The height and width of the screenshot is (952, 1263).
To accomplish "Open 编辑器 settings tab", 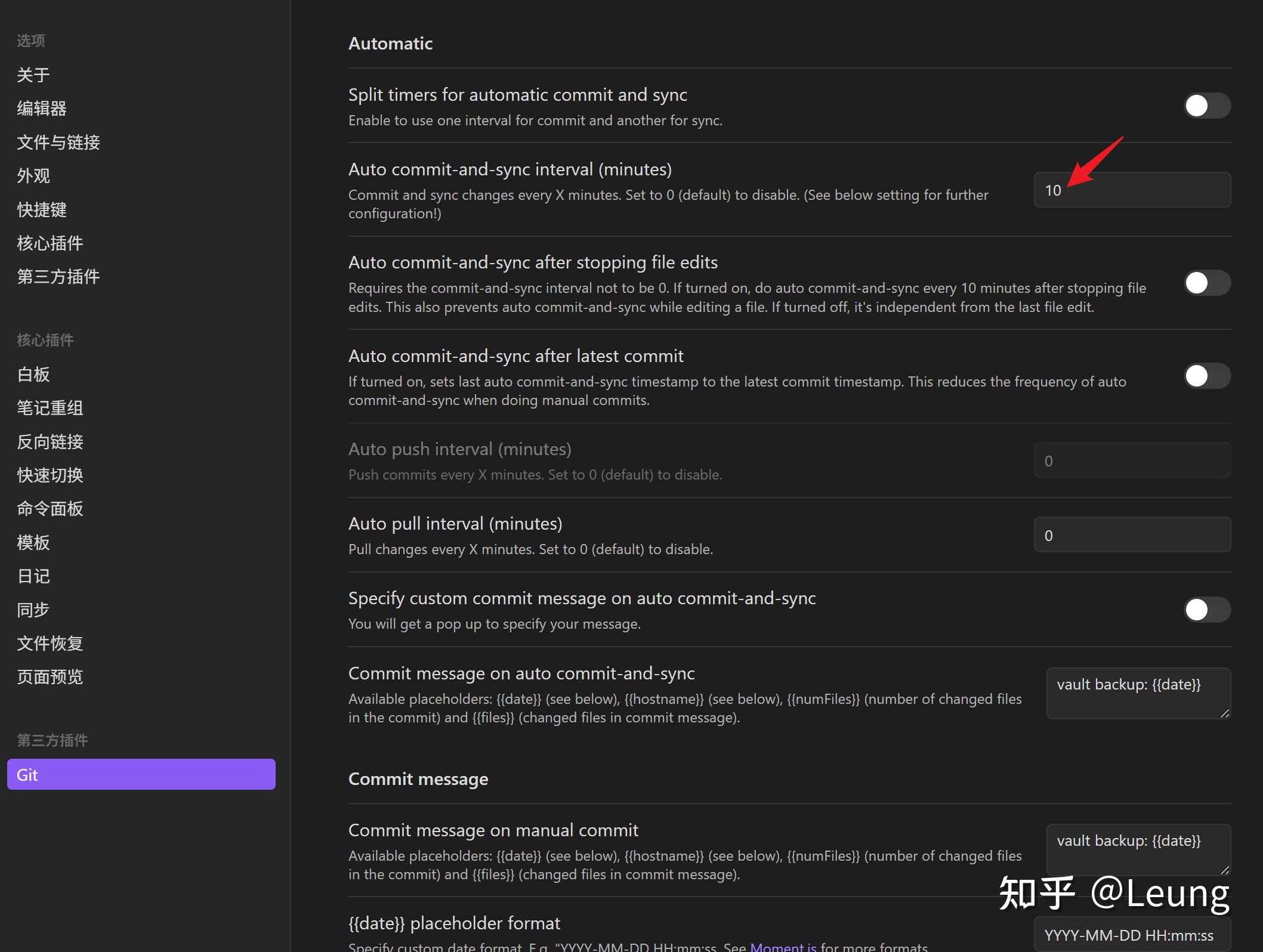I will click(42, 109).
